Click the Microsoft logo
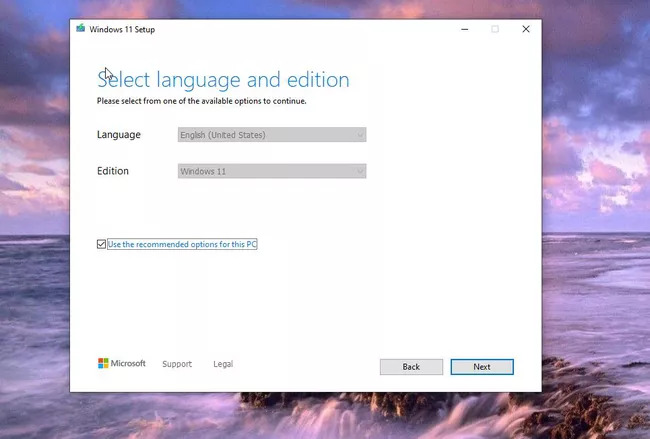650x439 pixels. pyautogui.click(x=122, y=363)
